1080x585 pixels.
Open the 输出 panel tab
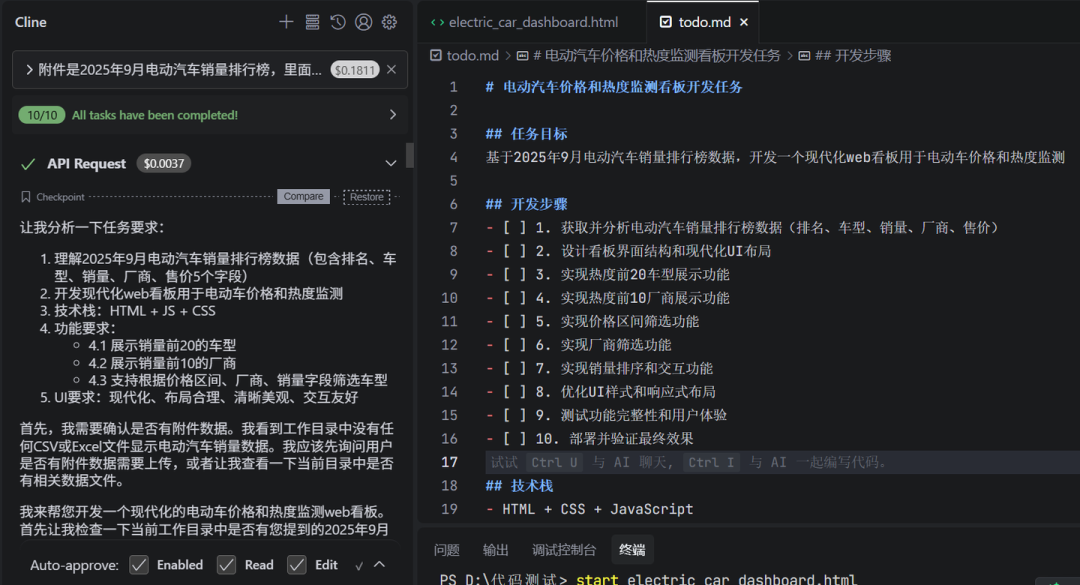(x=495, y=550)
